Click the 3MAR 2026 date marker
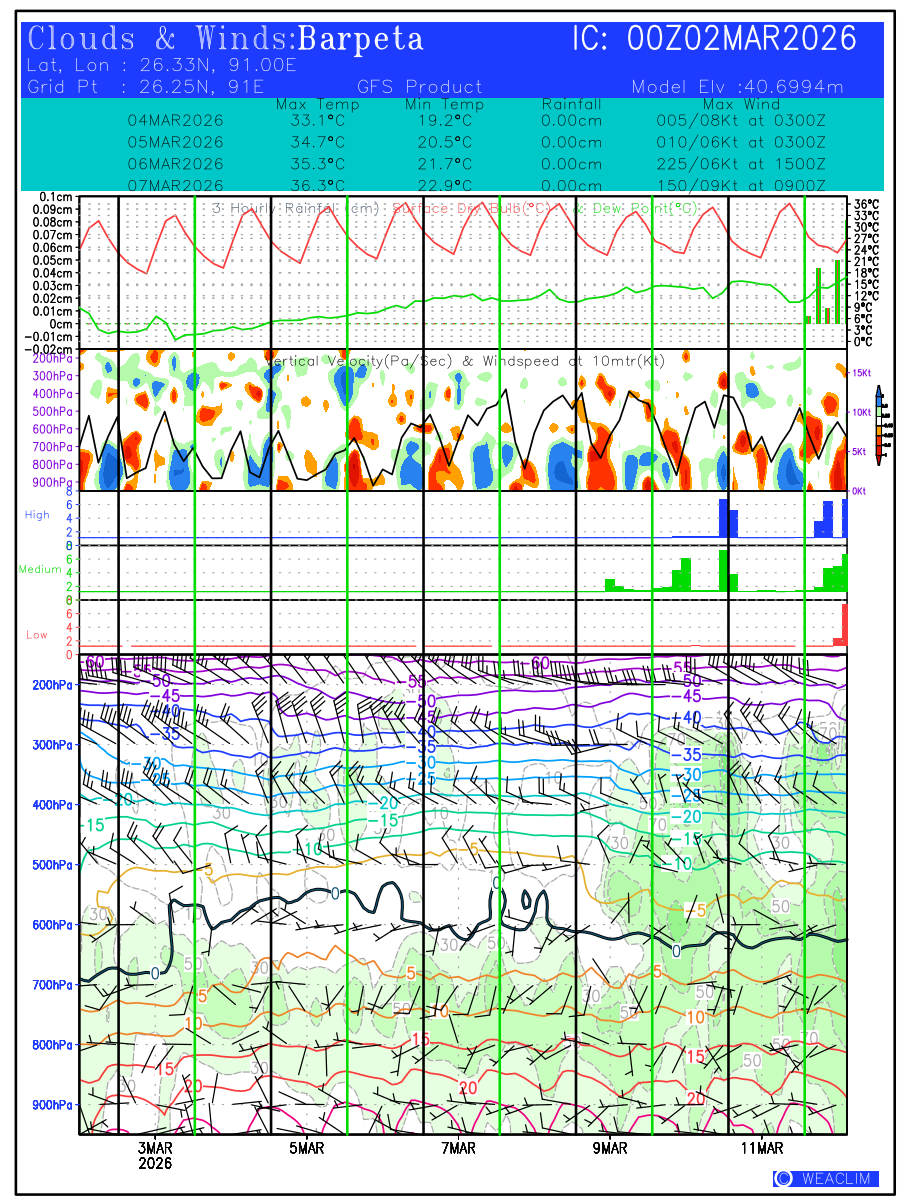This screenshot has width=900, height=1200. pyautogui.click(x=155, y=1156)
